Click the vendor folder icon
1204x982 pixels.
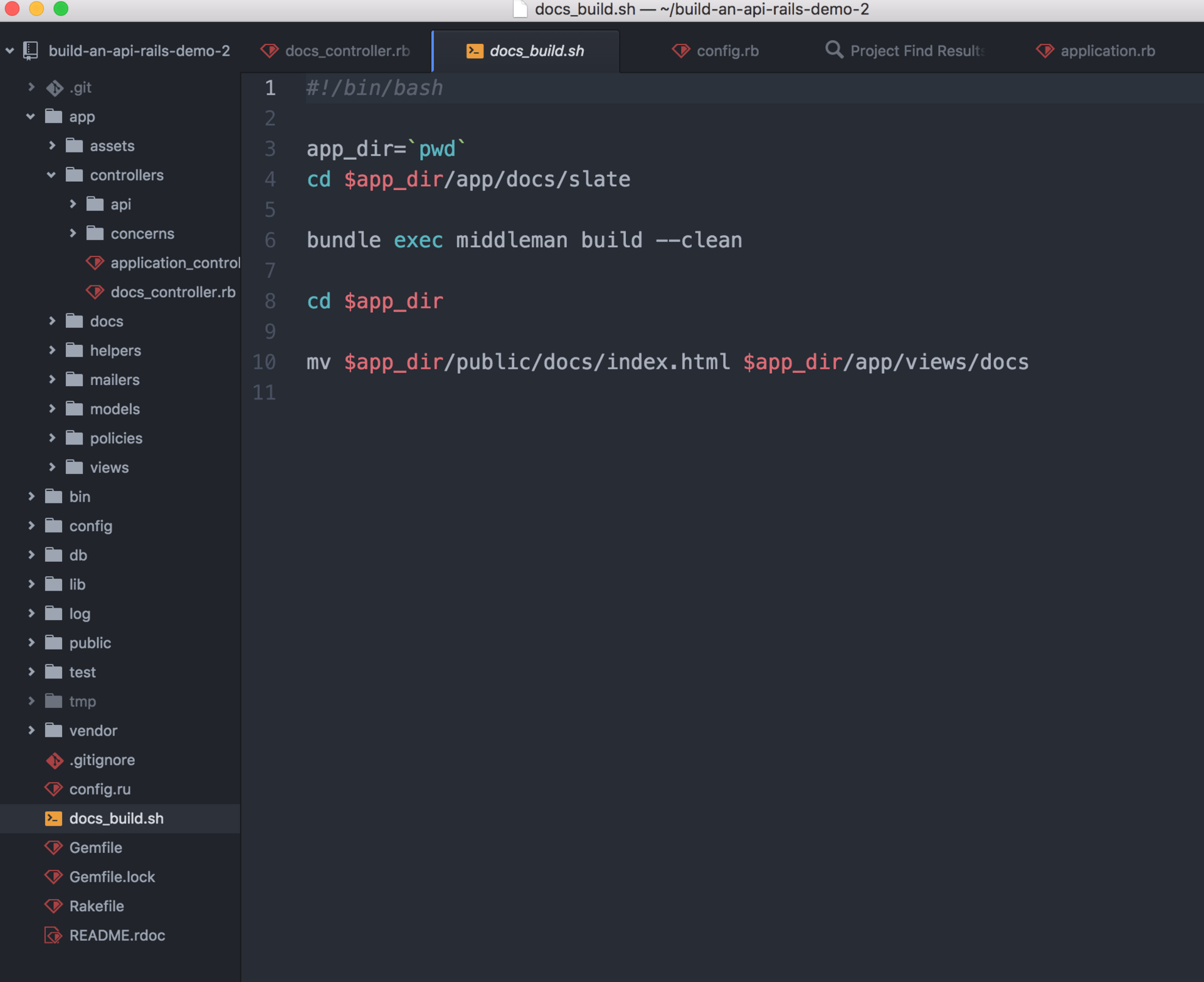[x=54, y=731]
